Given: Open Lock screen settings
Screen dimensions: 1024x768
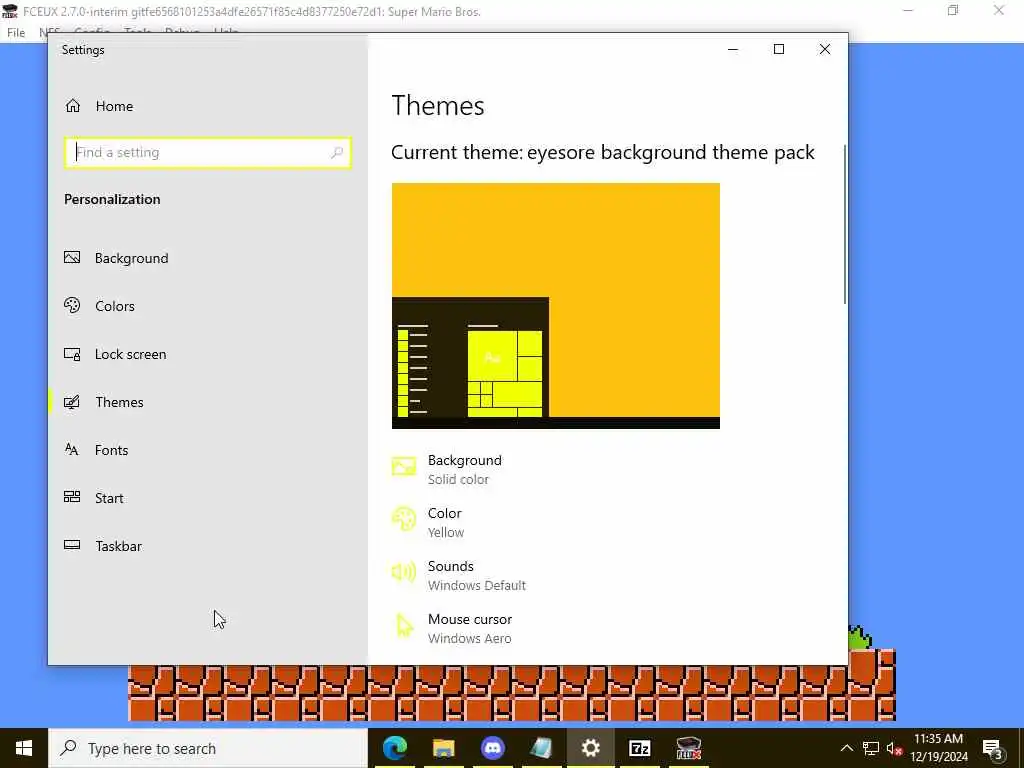Looking at the screenshot, I should tap(116, 354).
